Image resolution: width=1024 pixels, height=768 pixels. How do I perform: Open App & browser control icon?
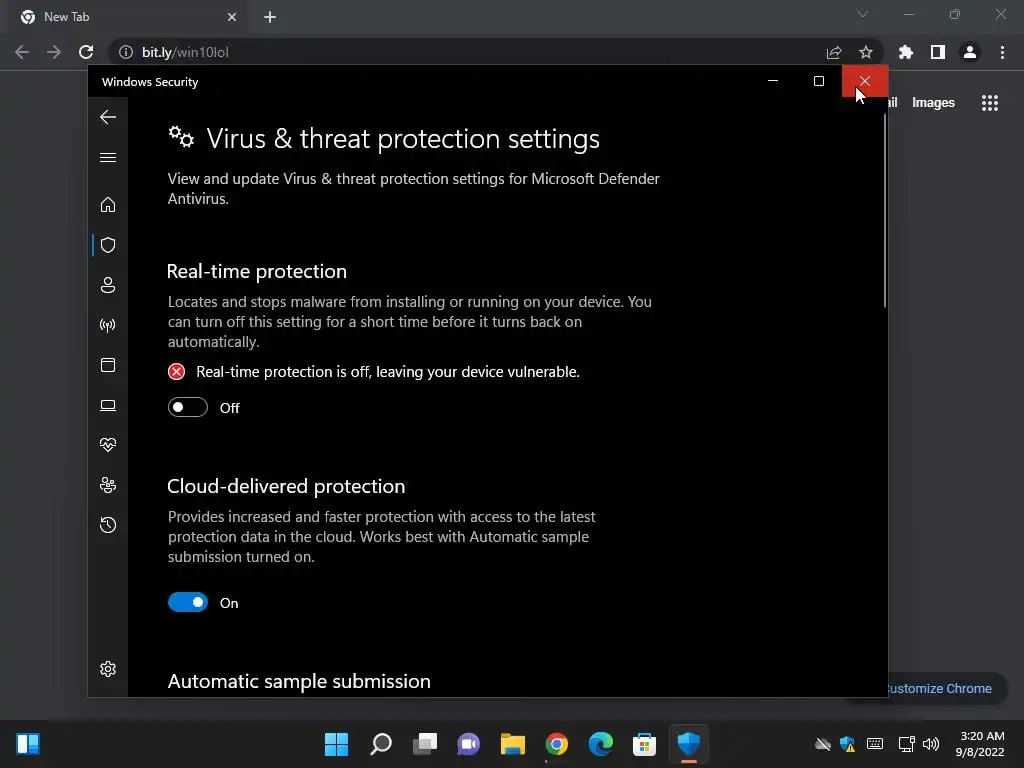(x=108, y=365)
